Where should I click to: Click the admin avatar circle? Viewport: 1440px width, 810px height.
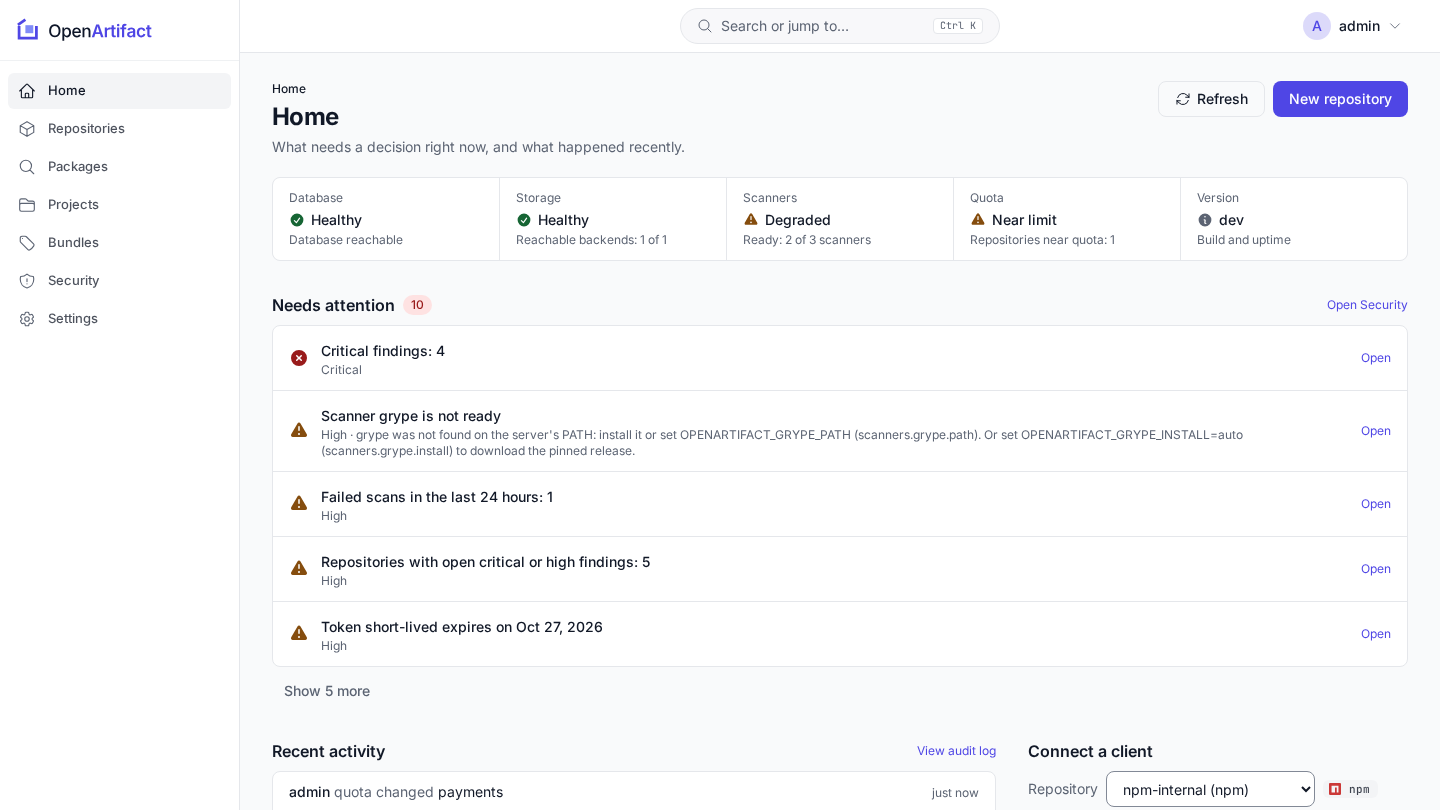point(1317,26)
